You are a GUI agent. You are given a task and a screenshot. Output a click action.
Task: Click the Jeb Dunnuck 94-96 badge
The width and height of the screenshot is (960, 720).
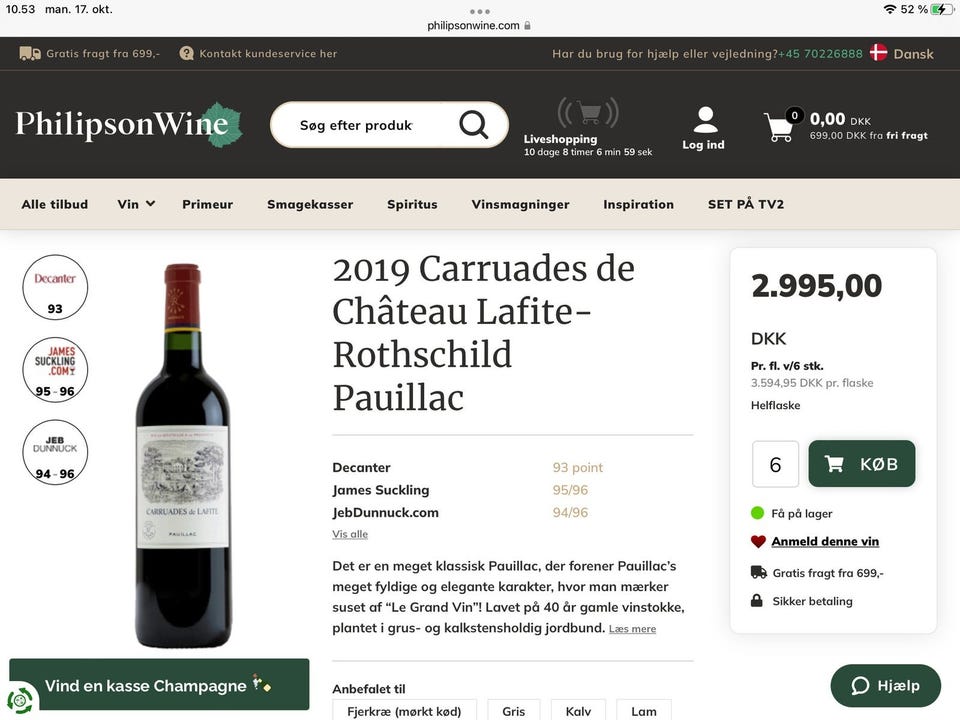click(55, 452)
